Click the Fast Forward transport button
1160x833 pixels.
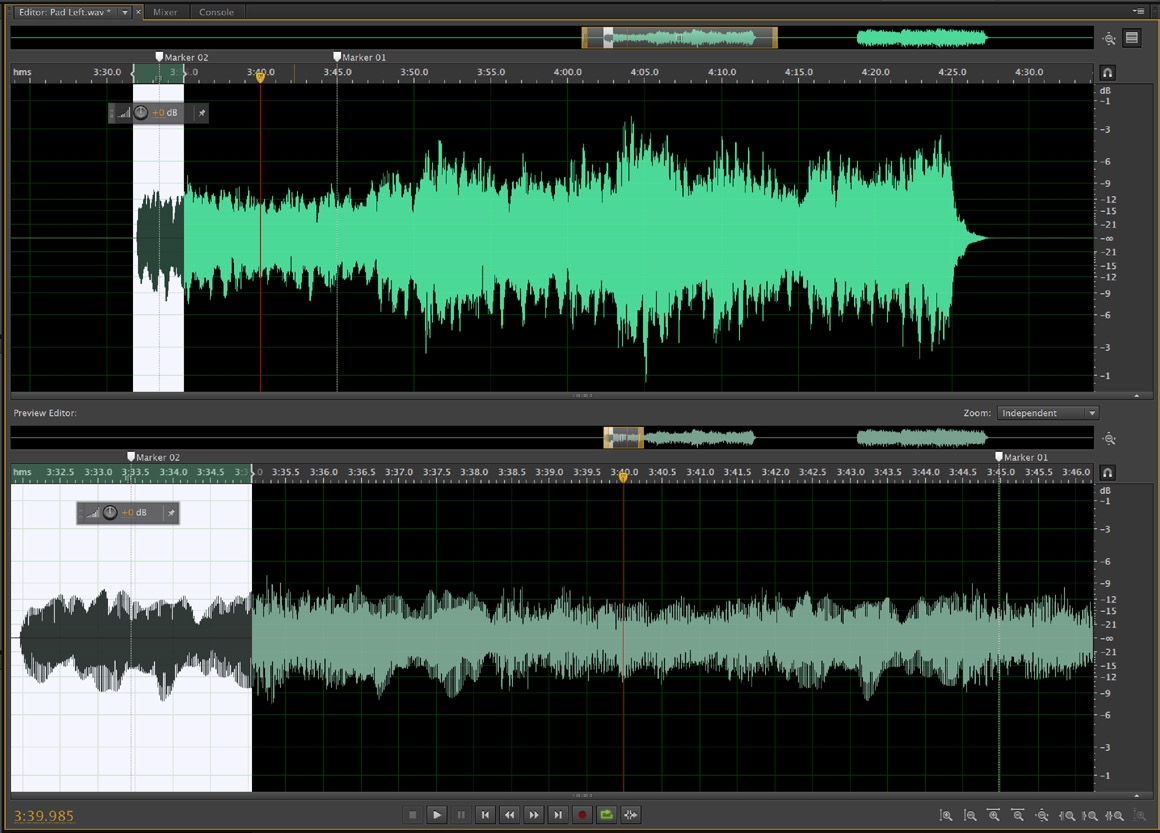[533, 815]
